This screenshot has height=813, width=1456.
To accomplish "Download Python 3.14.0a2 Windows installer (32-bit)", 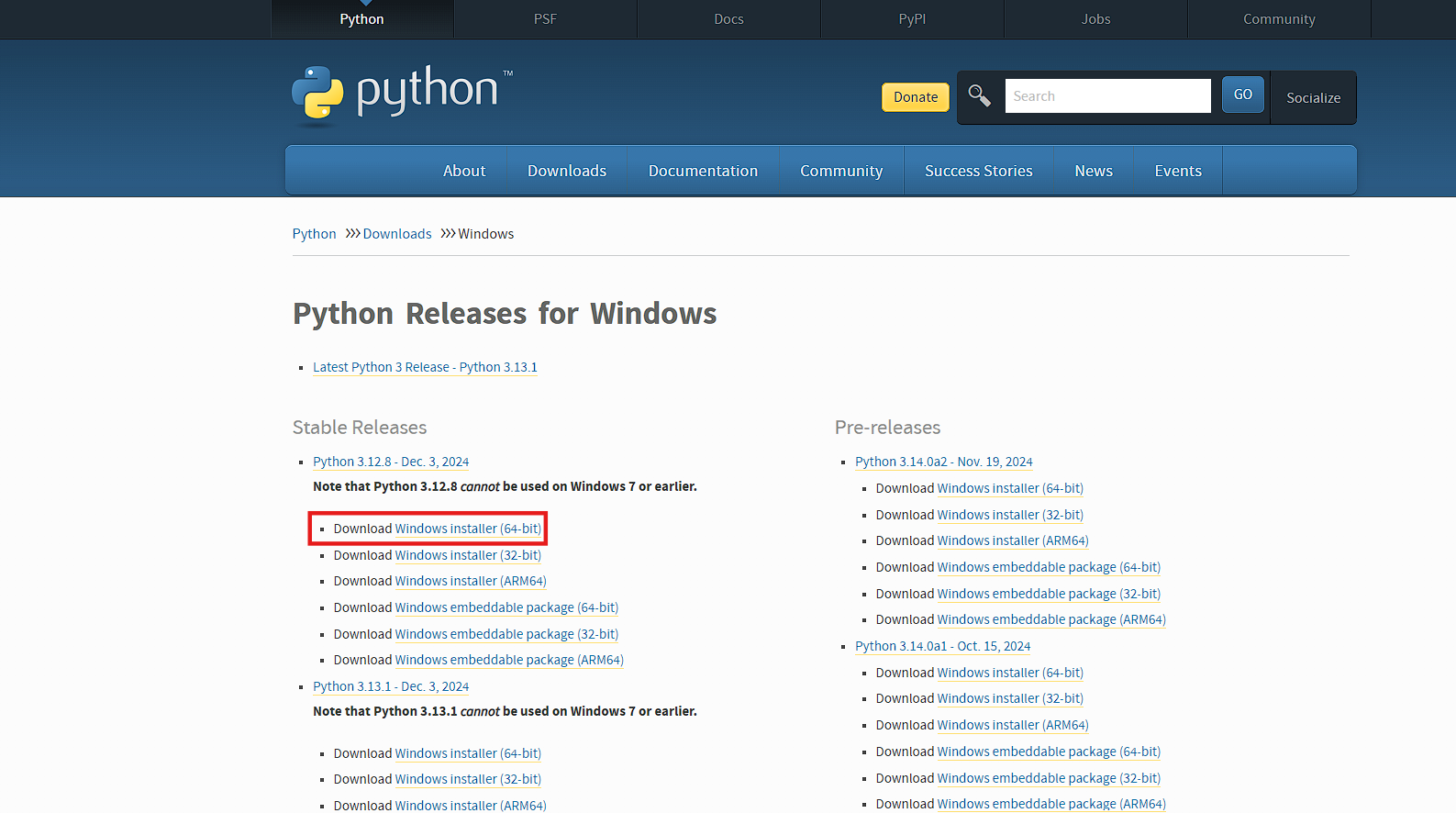I will (1010, 515).
